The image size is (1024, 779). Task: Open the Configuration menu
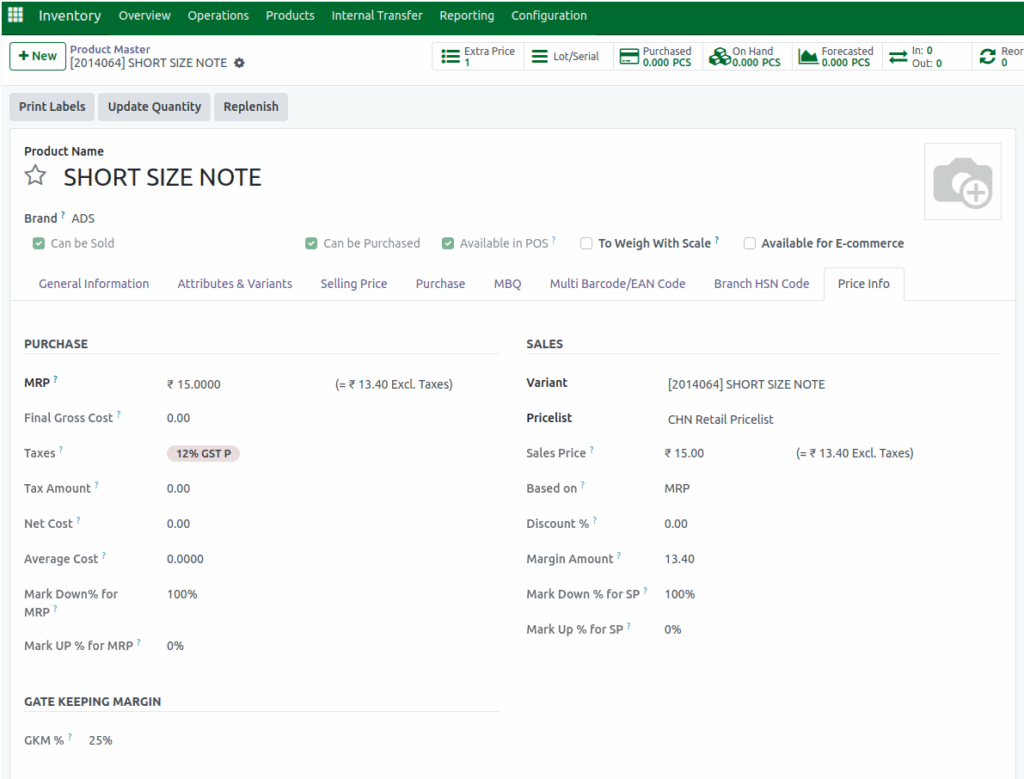click(548, 15)
